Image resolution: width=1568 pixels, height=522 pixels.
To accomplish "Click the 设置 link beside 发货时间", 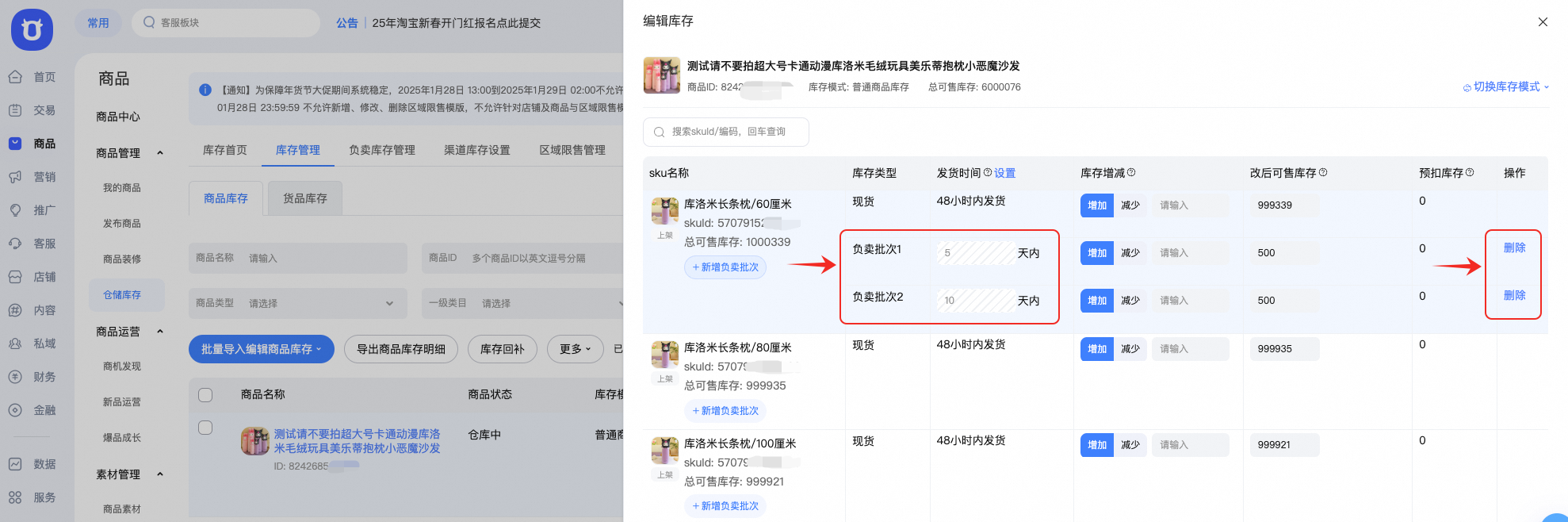I will coord(1005,173).
